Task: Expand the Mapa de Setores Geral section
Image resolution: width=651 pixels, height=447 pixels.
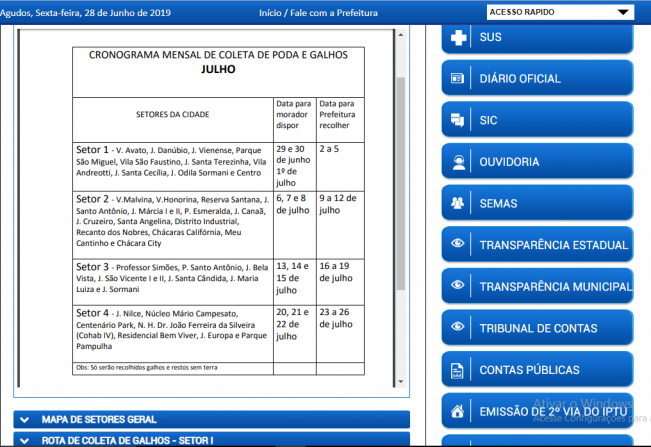Action: click(211, 419)
